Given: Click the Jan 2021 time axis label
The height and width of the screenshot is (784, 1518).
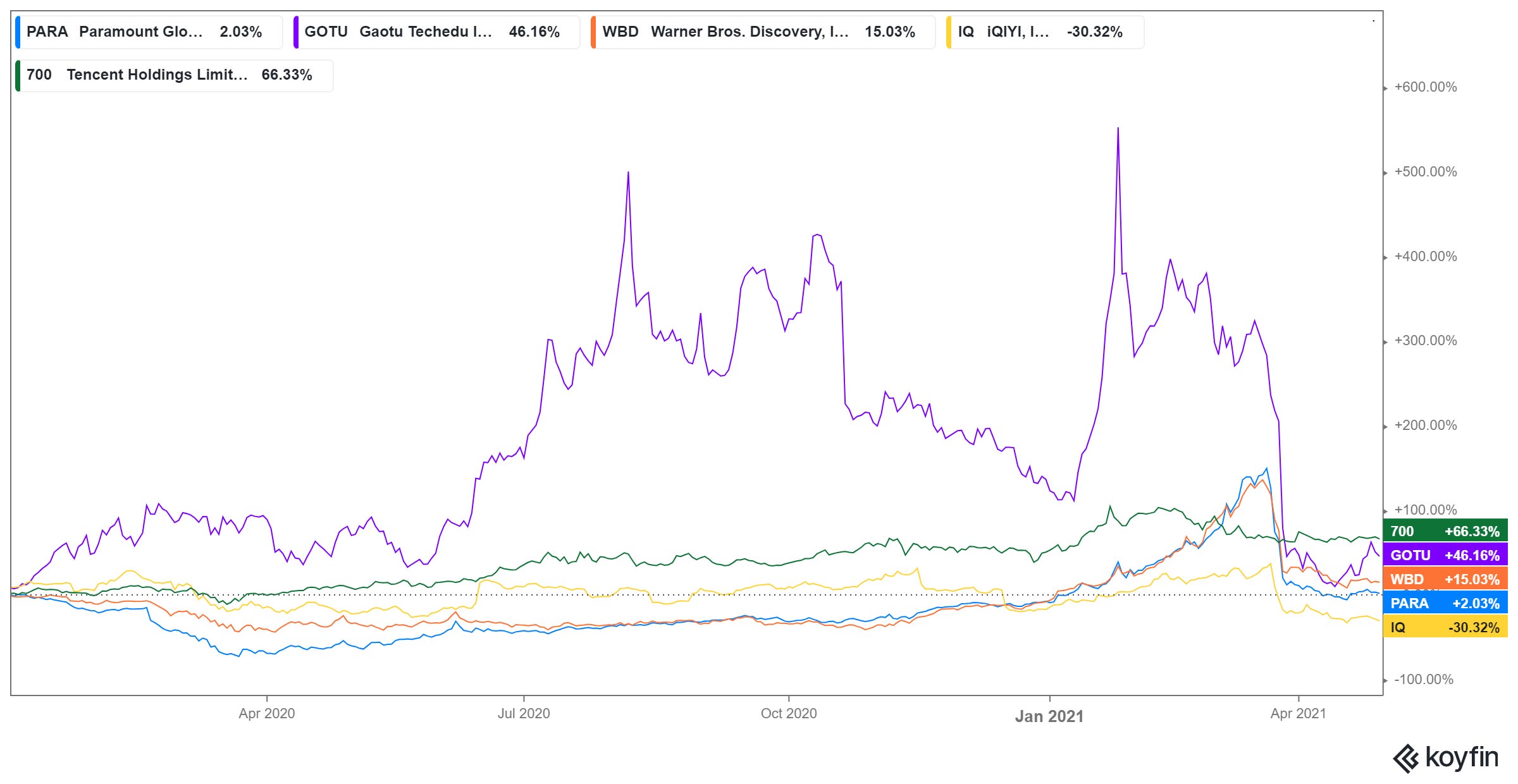Looking at the screenshot, I should (1049, 716).
